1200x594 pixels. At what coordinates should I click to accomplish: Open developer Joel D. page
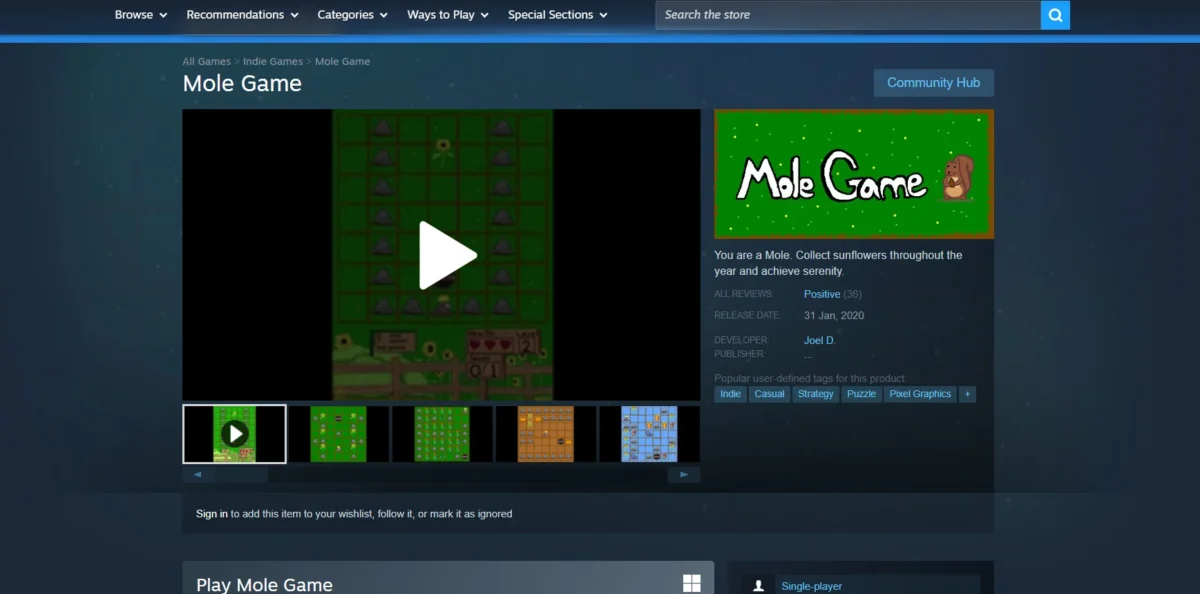coord(820,340)
